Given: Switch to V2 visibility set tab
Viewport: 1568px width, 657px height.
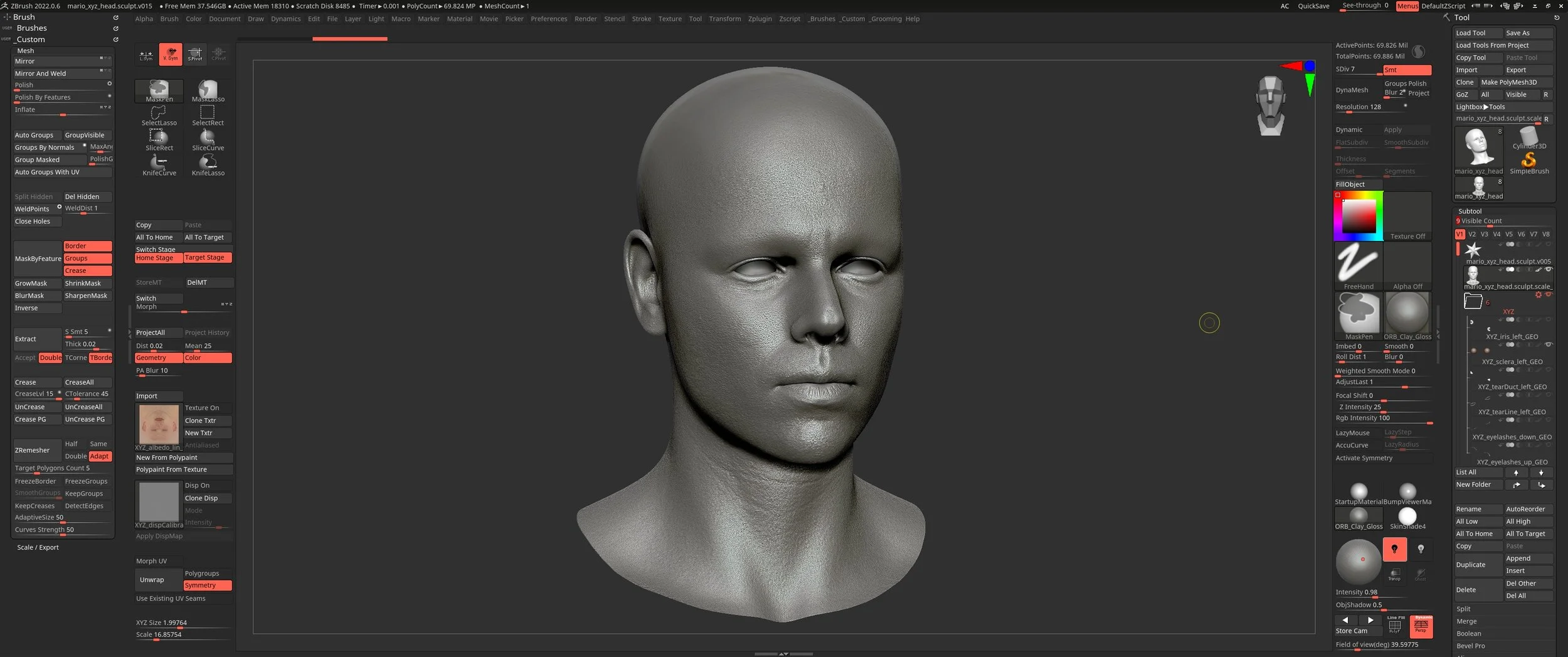Looking at the screenshot, I should 1472,235.
